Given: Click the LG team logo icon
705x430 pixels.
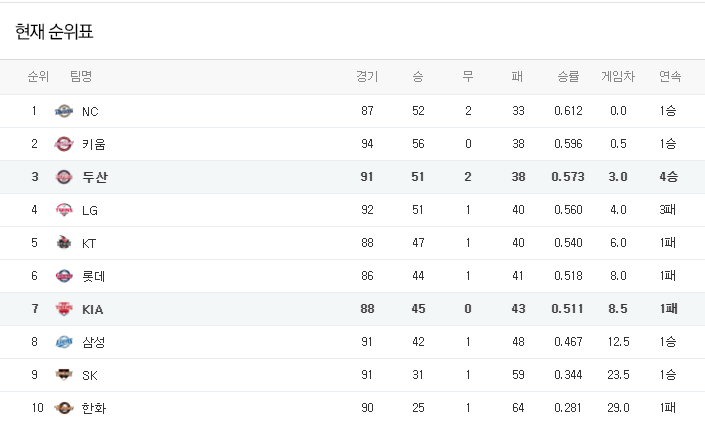Looking at the screenshot, I should 64,210.
